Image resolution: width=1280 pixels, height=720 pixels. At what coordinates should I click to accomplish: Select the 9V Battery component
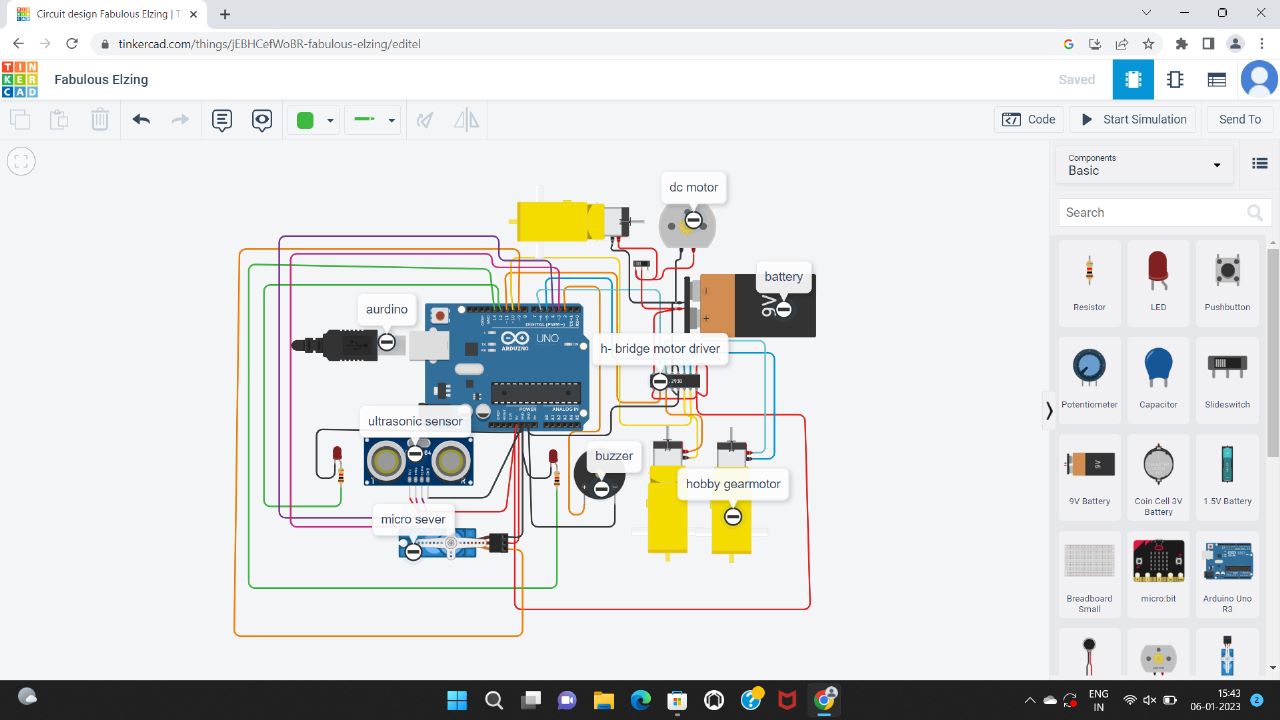[1089, 477]
